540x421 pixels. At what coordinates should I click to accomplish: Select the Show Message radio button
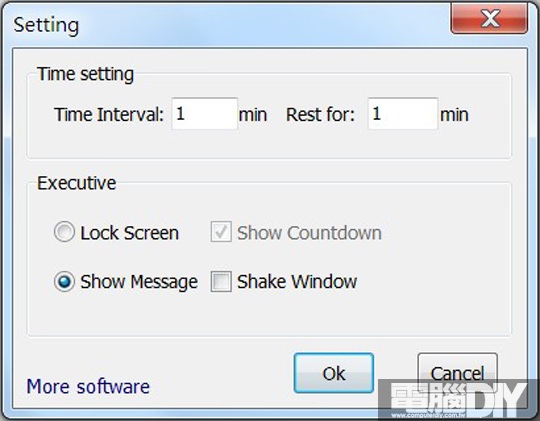coord(64,281)
